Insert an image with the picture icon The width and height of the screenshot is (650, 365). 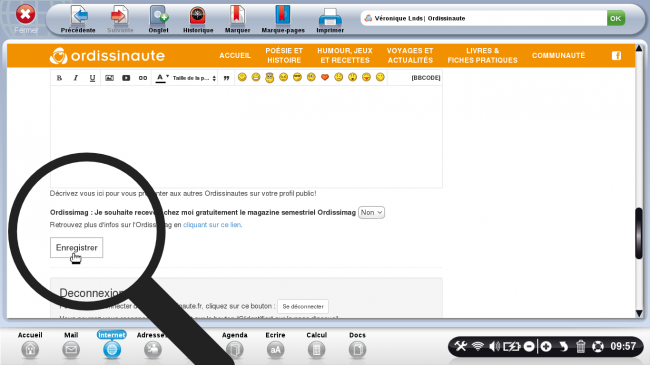pyautogui.click(x=109, y=78)
